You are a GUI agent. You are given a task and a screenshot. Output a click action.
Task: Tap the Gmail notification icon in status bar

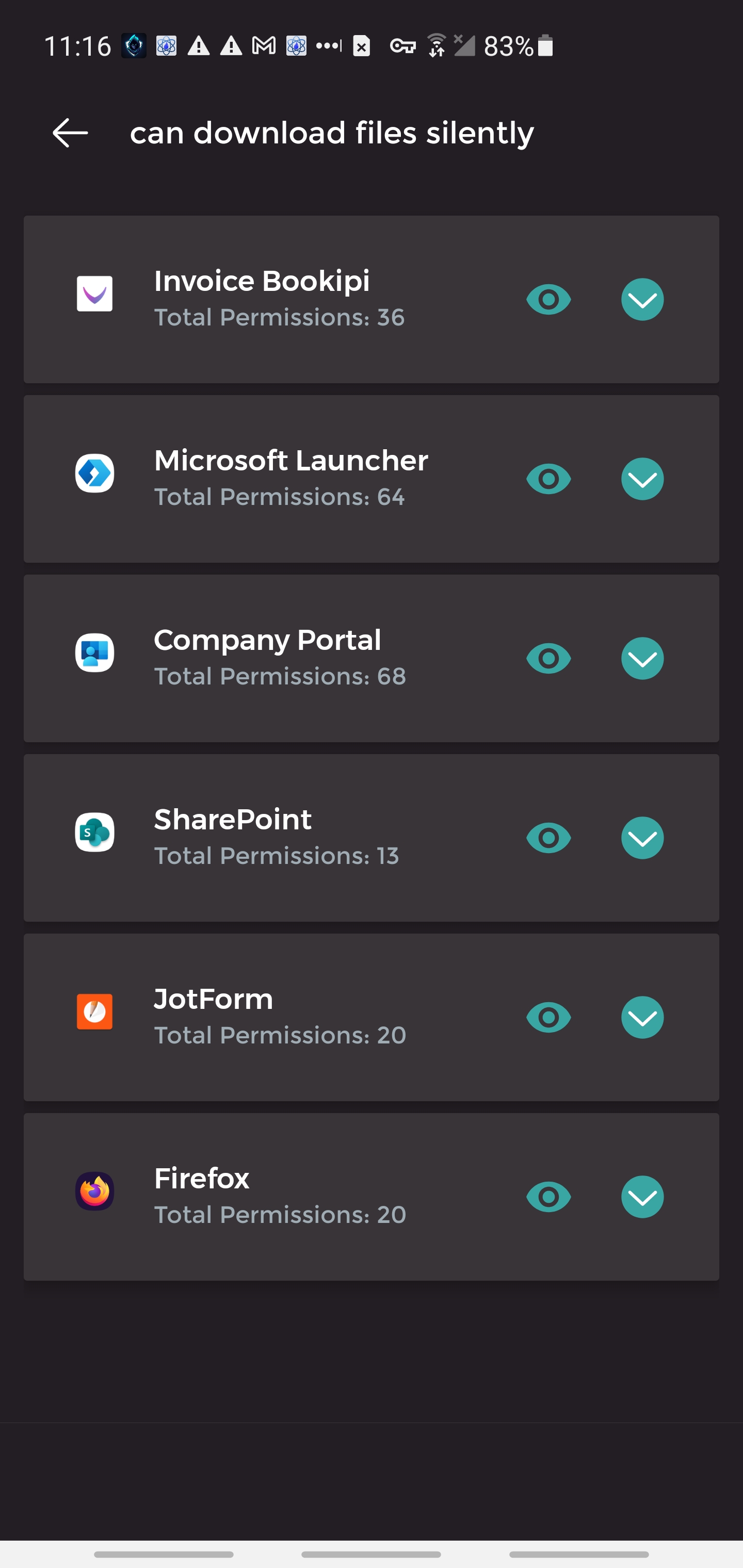tap(264, 46)
